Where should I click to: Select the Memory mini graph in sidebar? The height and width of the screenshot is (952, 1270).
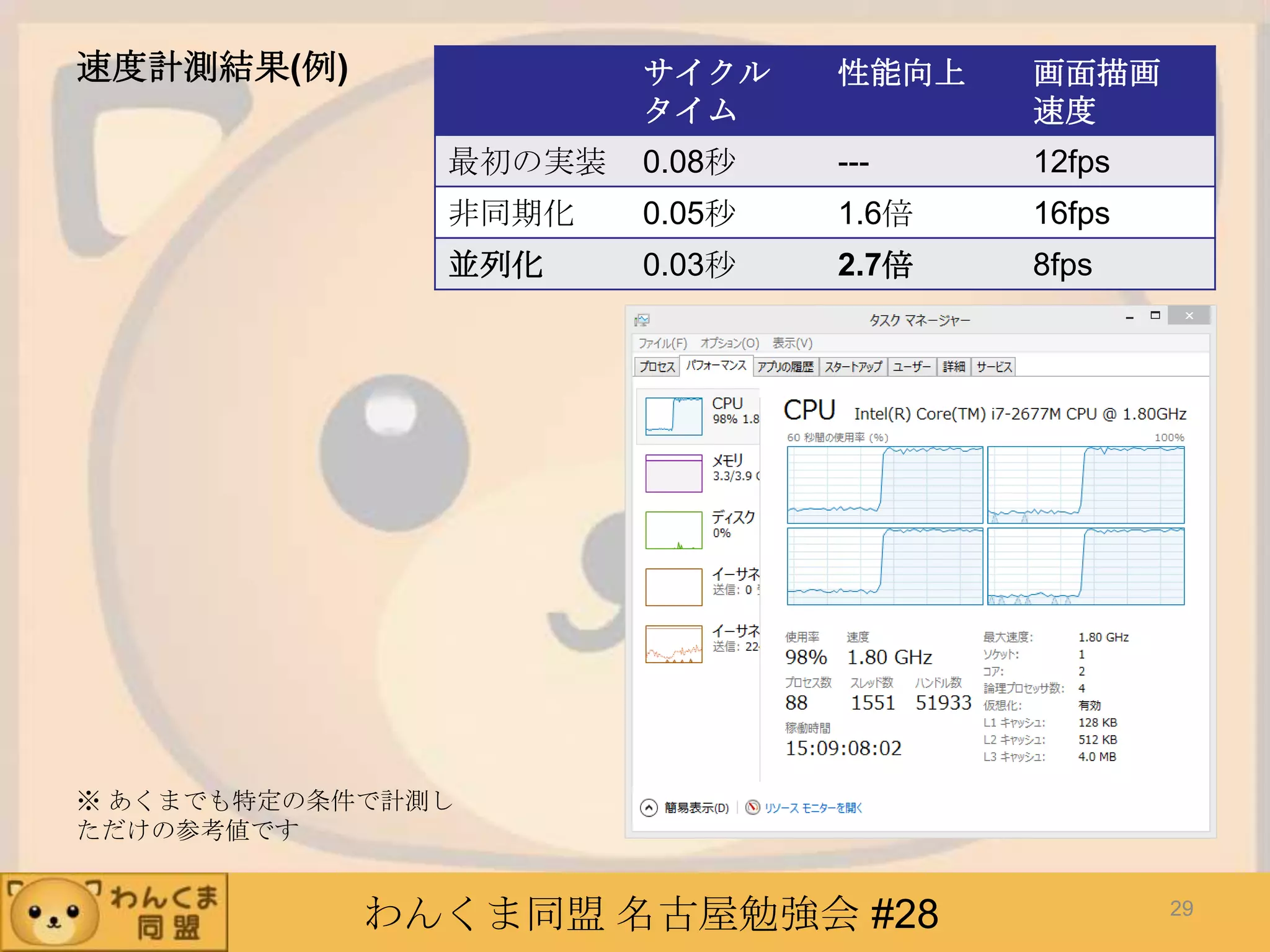pos(673,473)
